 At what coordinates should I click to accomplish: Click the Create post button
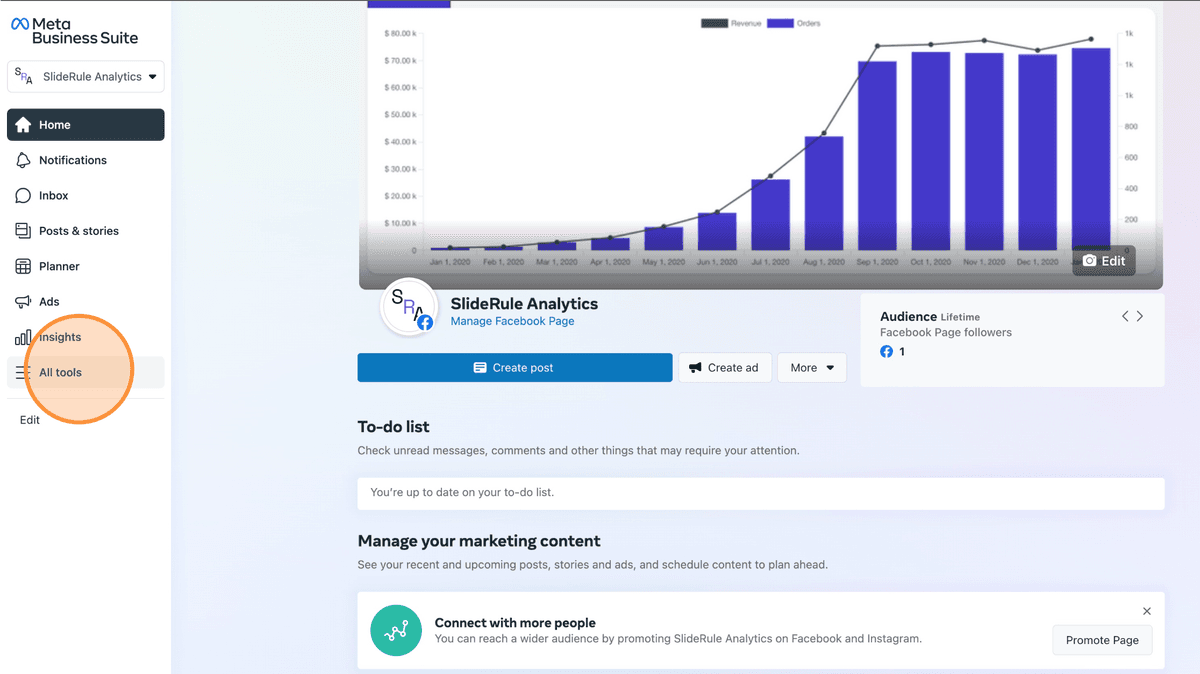point(515,368)
